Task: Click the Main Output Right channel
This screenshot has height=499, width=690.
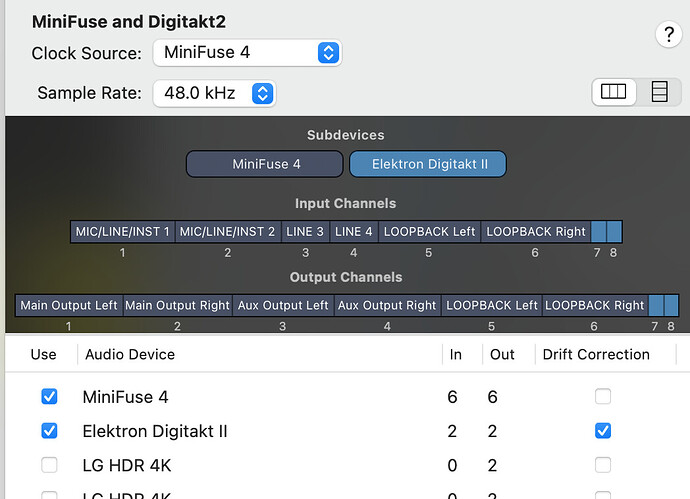Action: click(x=177, y=306)
